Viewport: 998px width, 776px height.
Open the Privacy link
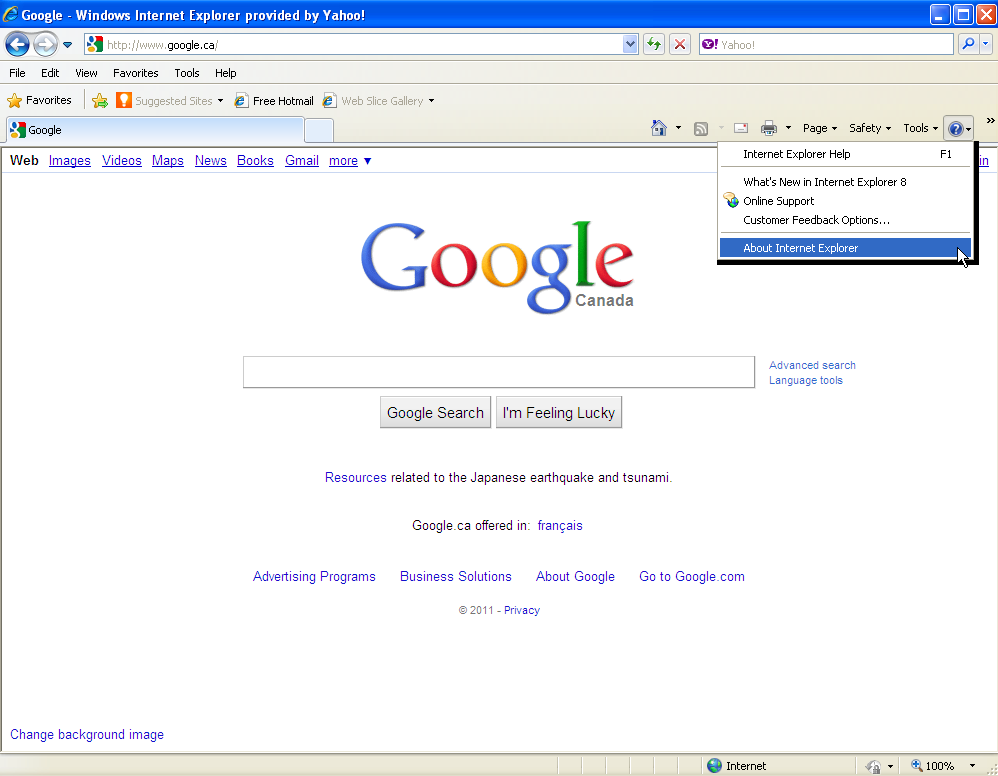[522, 610]
